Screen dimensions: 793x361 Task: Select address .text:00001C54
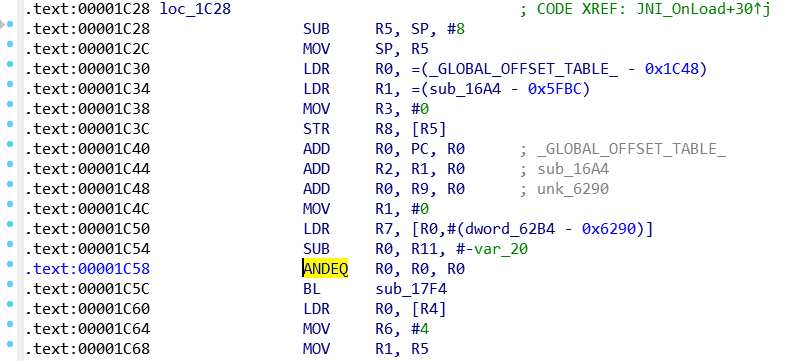[87, 249]
